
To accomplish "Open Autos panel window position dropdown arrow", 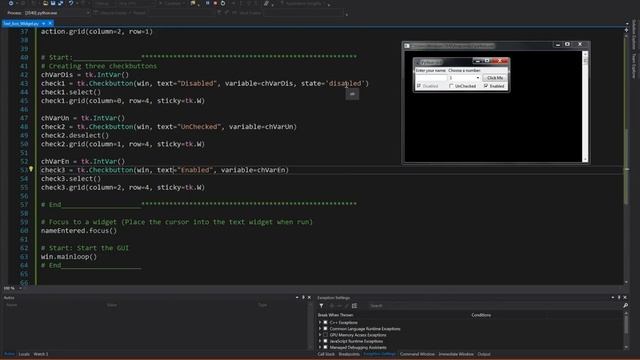I will (297, 298).
